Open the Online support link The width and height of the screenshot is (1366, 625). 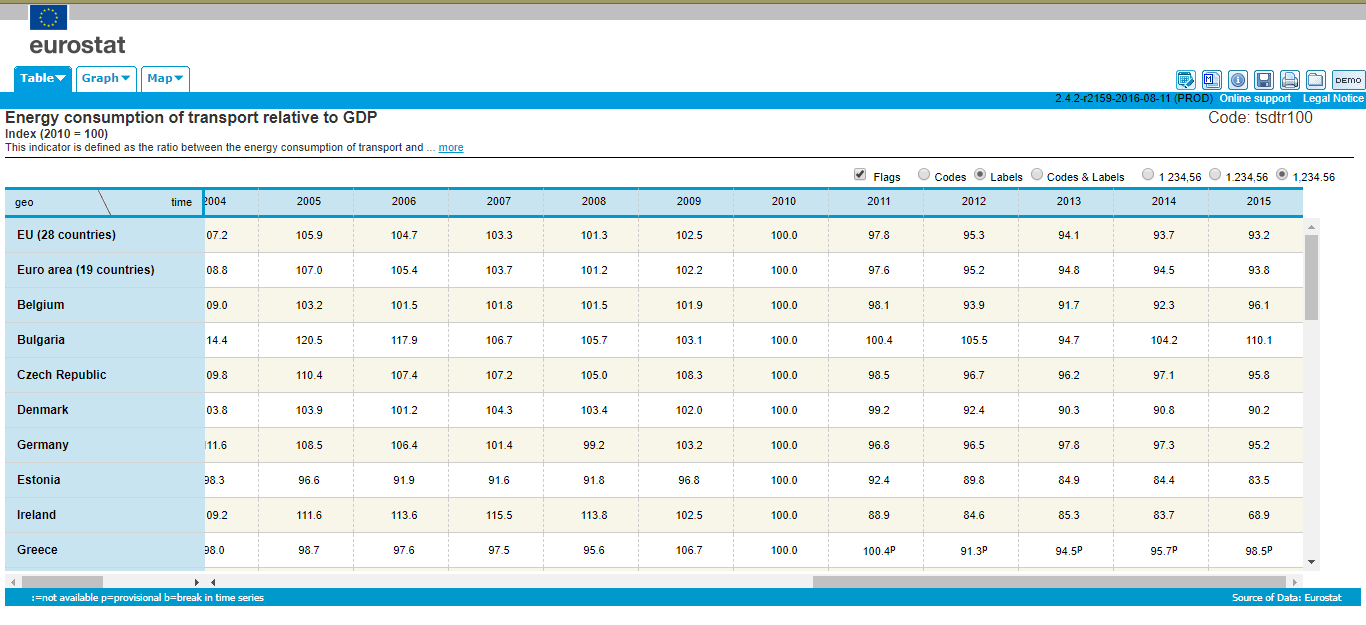tap(1255, 99)
